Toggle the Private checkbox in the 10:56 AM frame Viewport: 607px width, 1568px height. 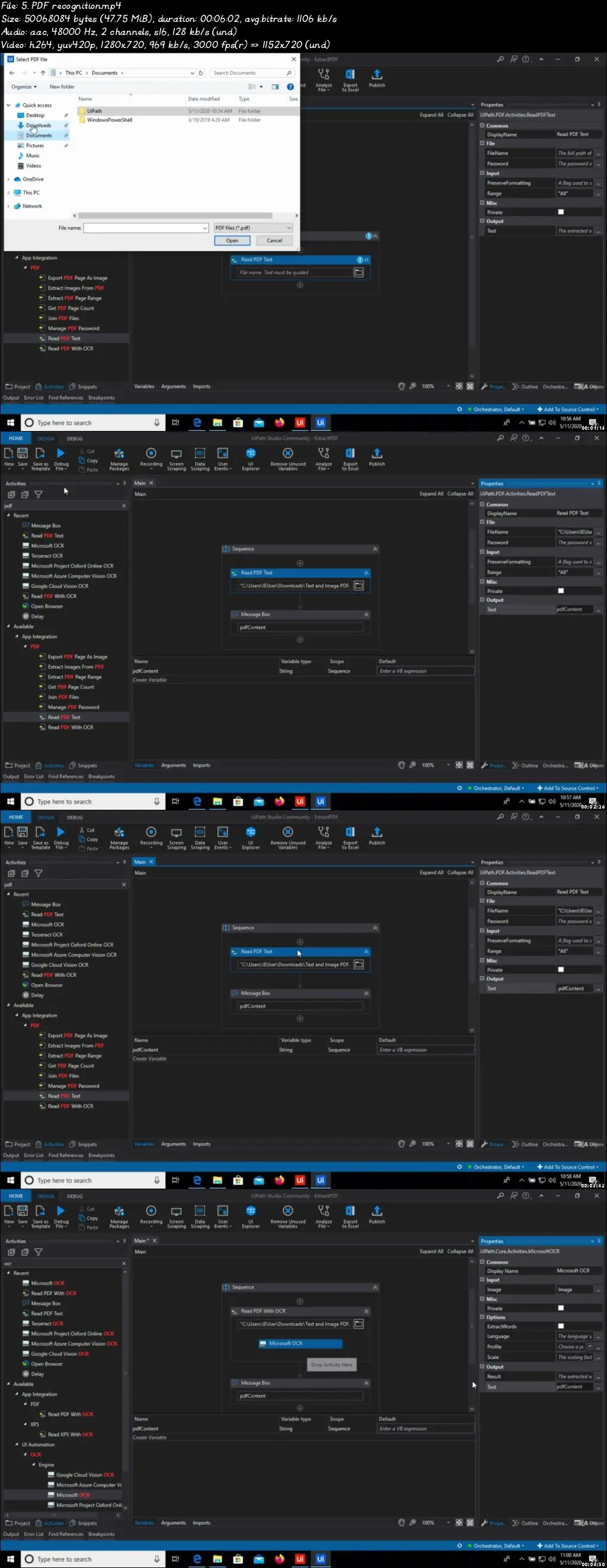(561, 212)
